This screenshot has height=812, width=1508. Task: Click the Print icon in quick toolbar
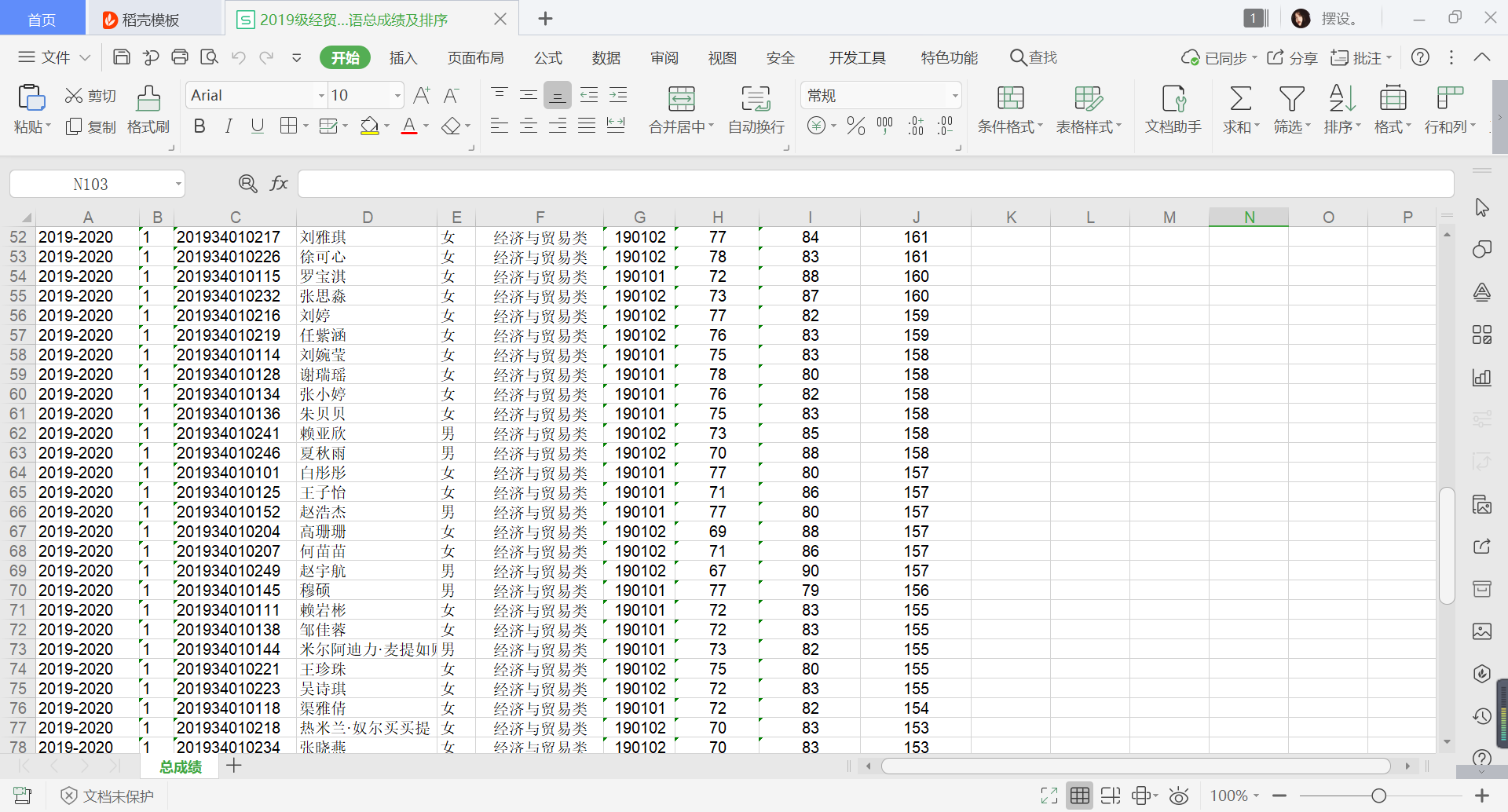180,57
